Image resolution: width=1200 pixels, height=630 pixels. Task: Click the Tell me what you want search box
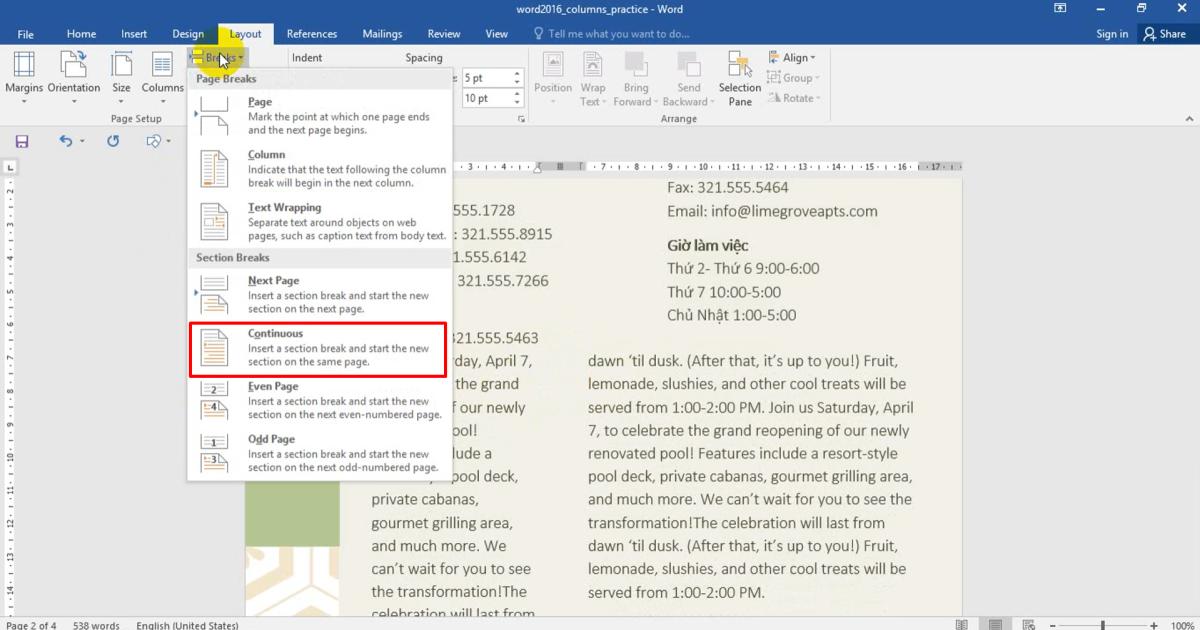[x=618, y=34]
